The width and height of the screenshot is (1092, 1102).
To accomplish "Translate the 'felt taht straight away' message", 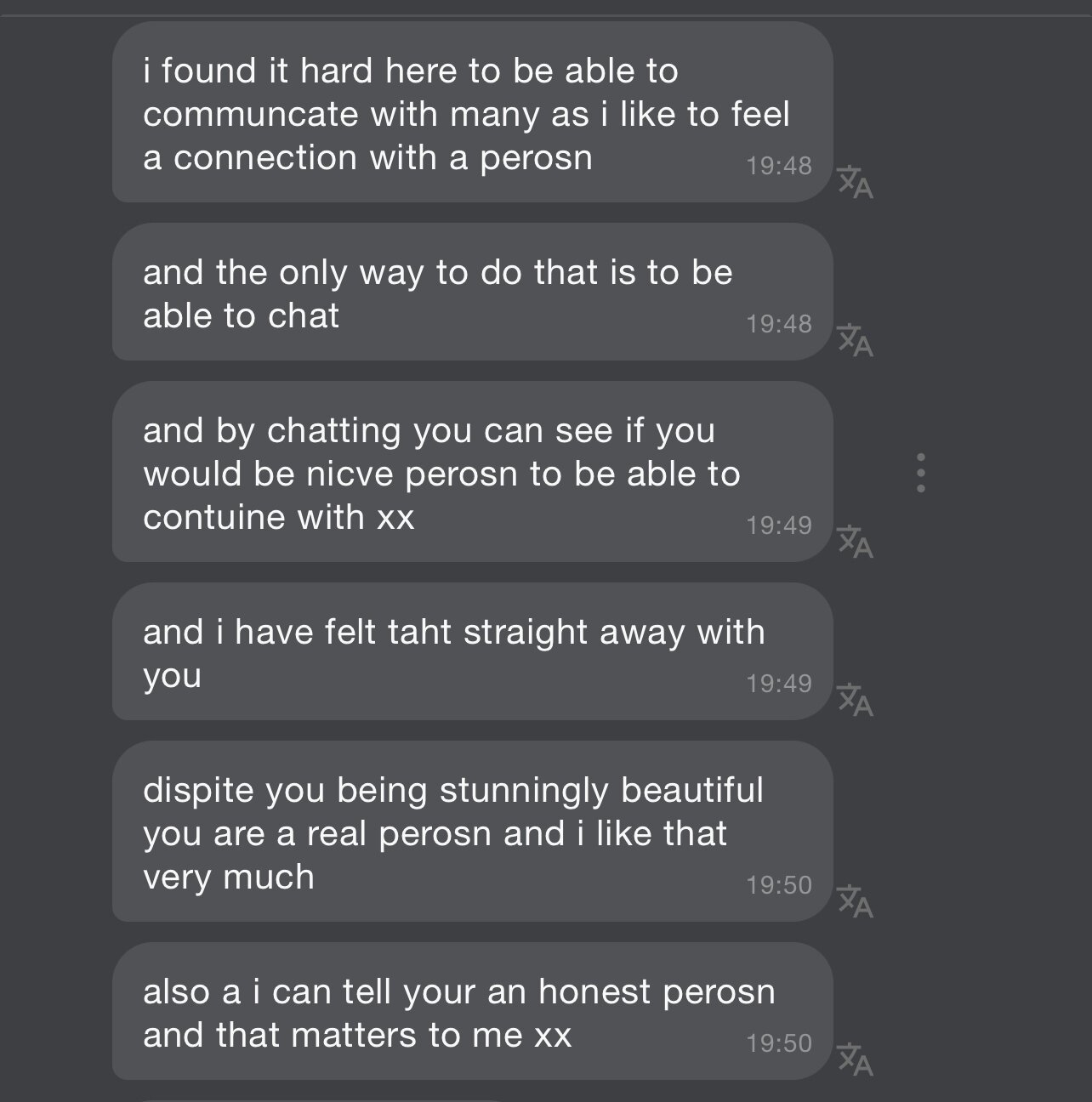I will 855,700.
